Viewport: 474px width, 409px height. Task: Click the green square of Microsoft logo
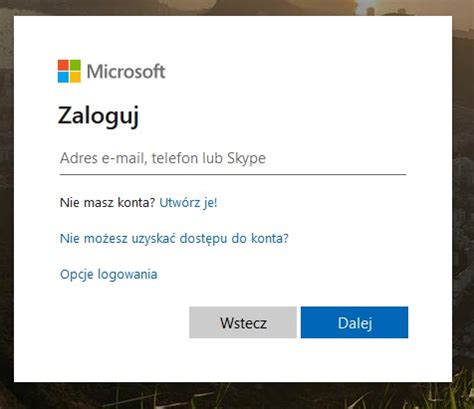tap(75, 65)
